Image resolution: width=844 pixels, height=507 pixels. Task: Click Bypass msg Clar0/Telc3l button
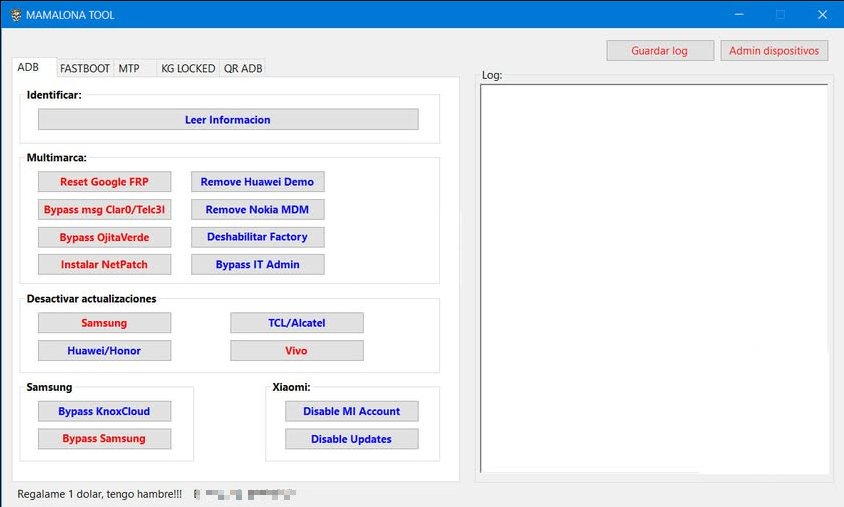coord(104,209)
